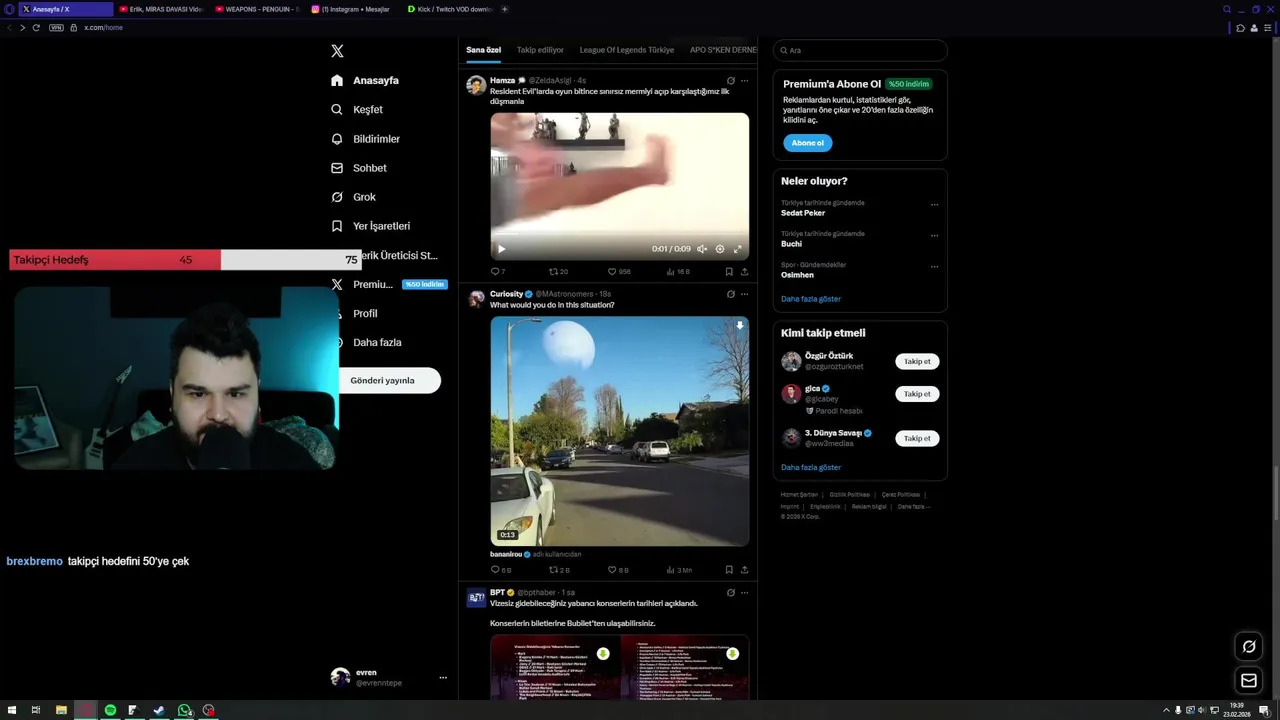Switch to Takip ediliyor tab
Screen dimensions: 1280x720
[x=540, y=50]
